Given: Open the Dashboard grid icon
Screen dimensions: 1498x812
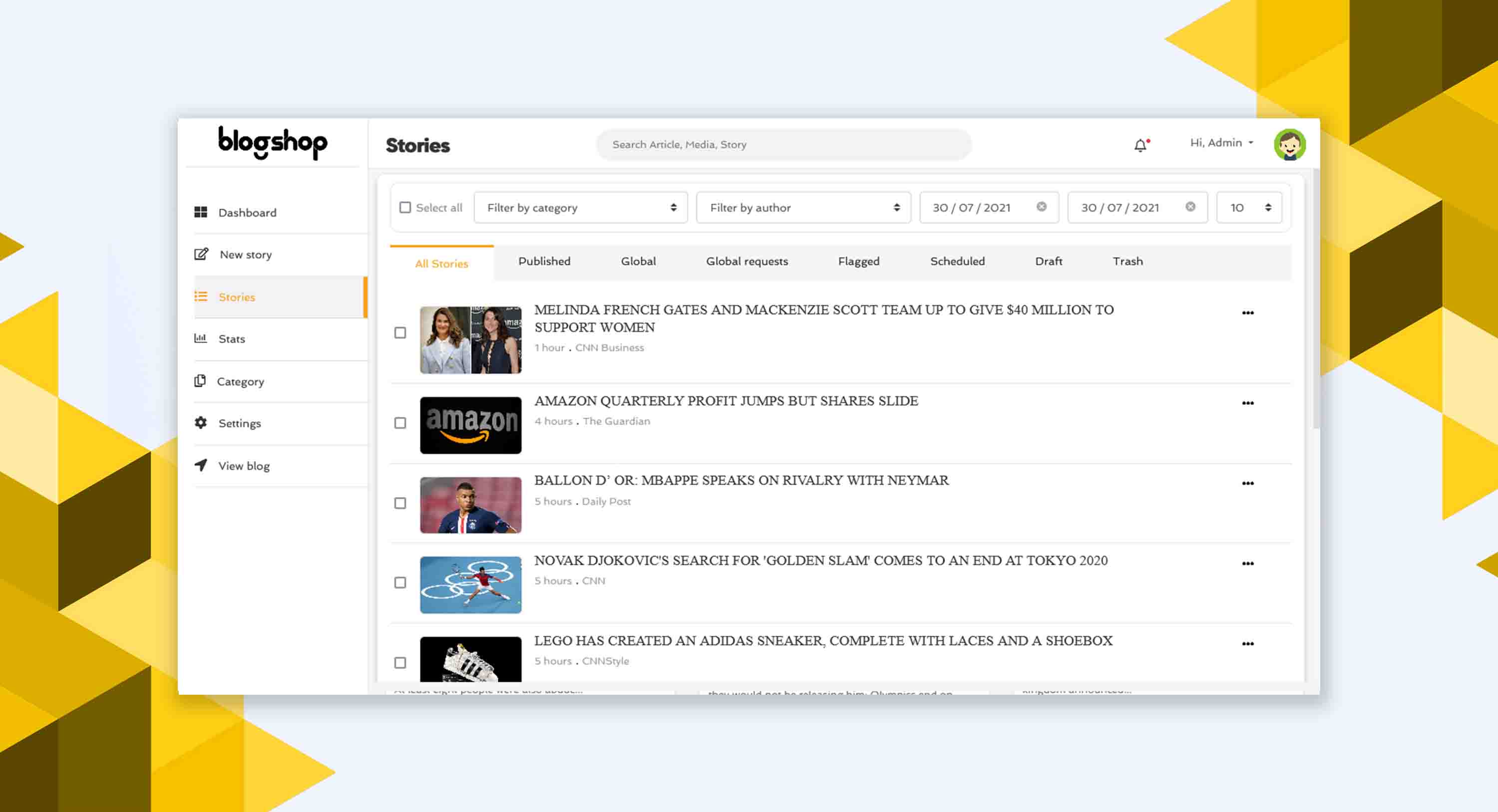Looking at the screenshot, I should (x=201, y=212).
